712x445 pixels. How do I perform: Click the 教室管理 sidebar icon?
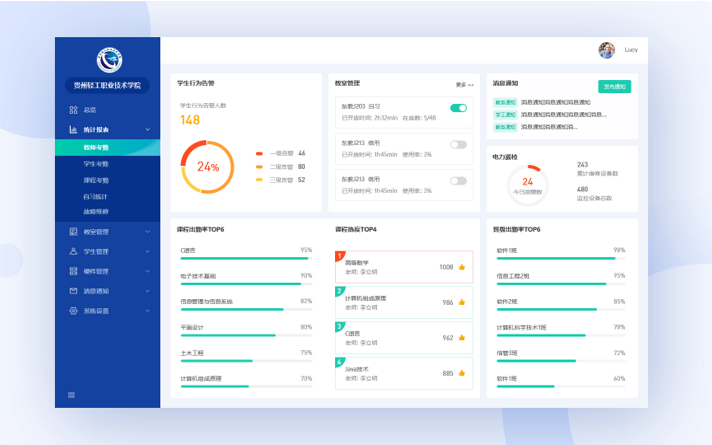pos(73,232)
